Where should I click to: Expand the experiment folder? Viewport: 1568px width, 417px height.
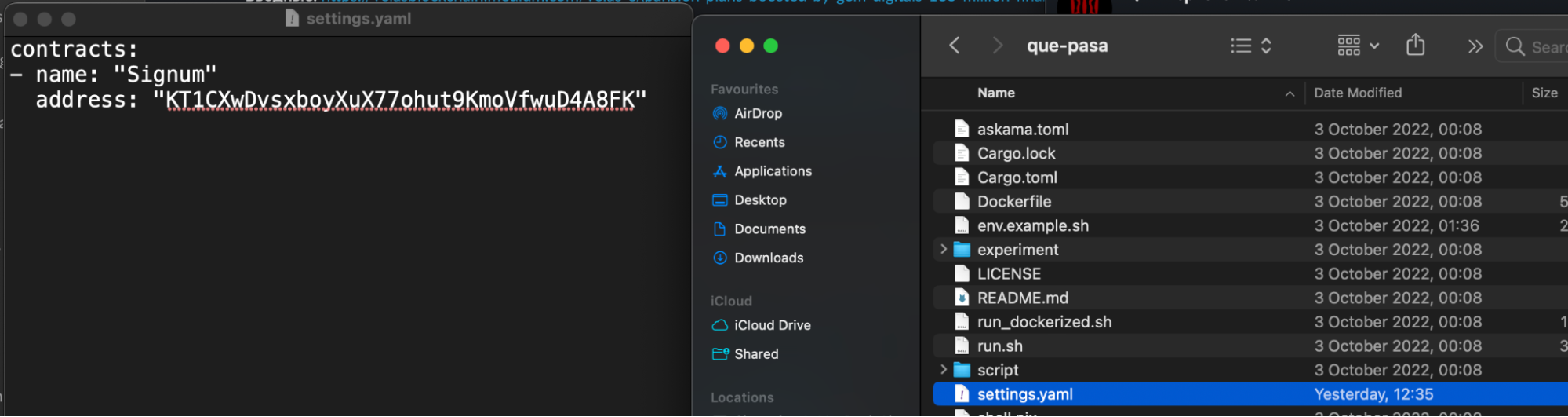click(944, 249)
